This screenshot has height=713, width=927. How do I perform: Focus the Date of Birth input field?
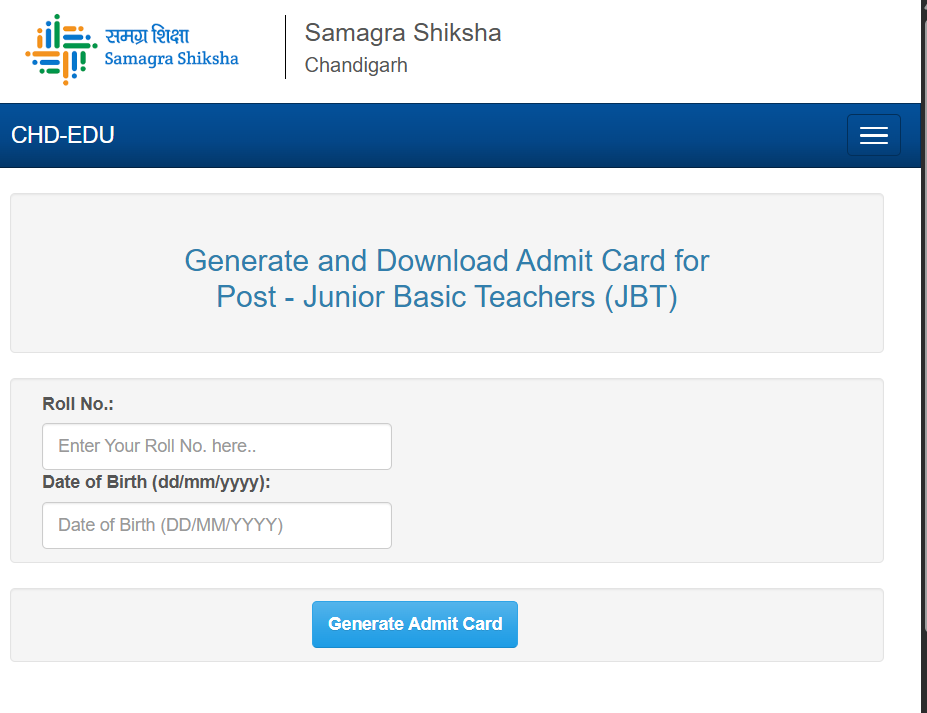click(x=216, y=525)
